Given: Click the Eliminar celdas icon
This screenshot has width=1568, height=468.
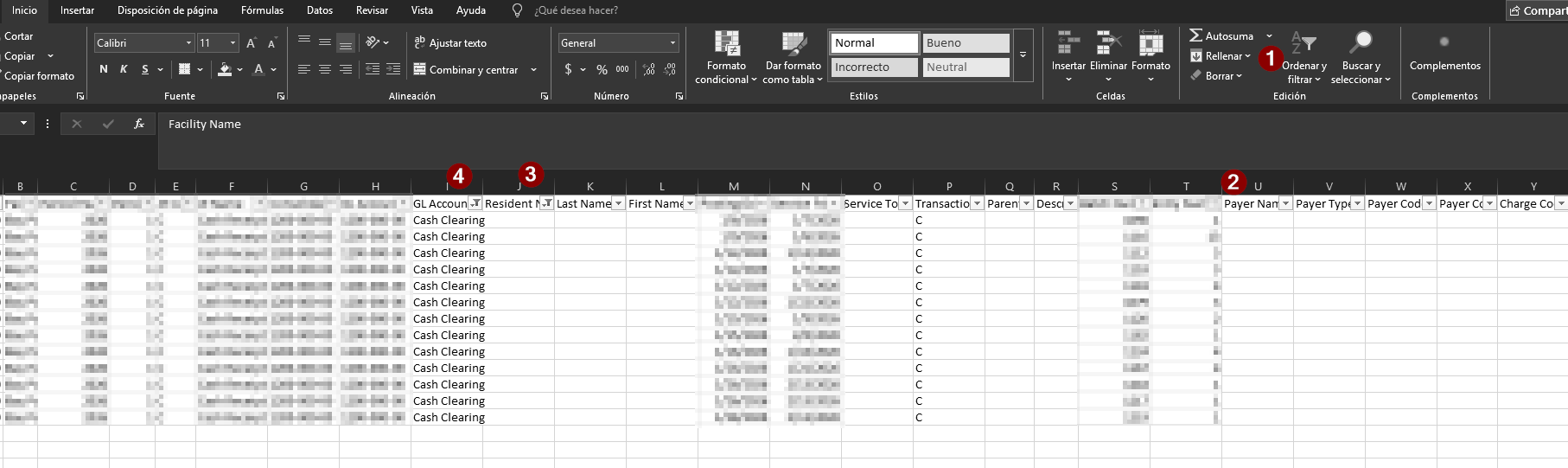Looking at the screenshot, I should pos(1108,43).
